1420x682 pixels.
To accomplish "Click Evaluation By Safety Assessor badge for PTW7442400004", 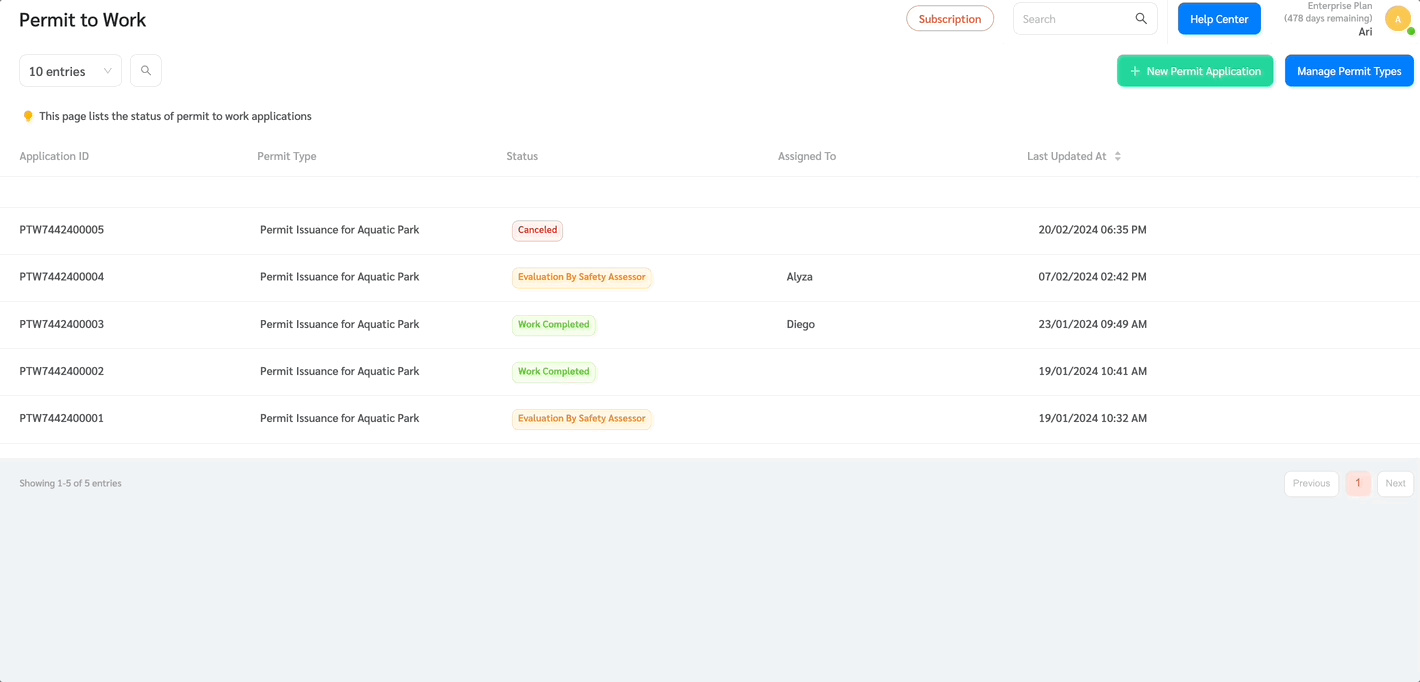I will (582, 277).
